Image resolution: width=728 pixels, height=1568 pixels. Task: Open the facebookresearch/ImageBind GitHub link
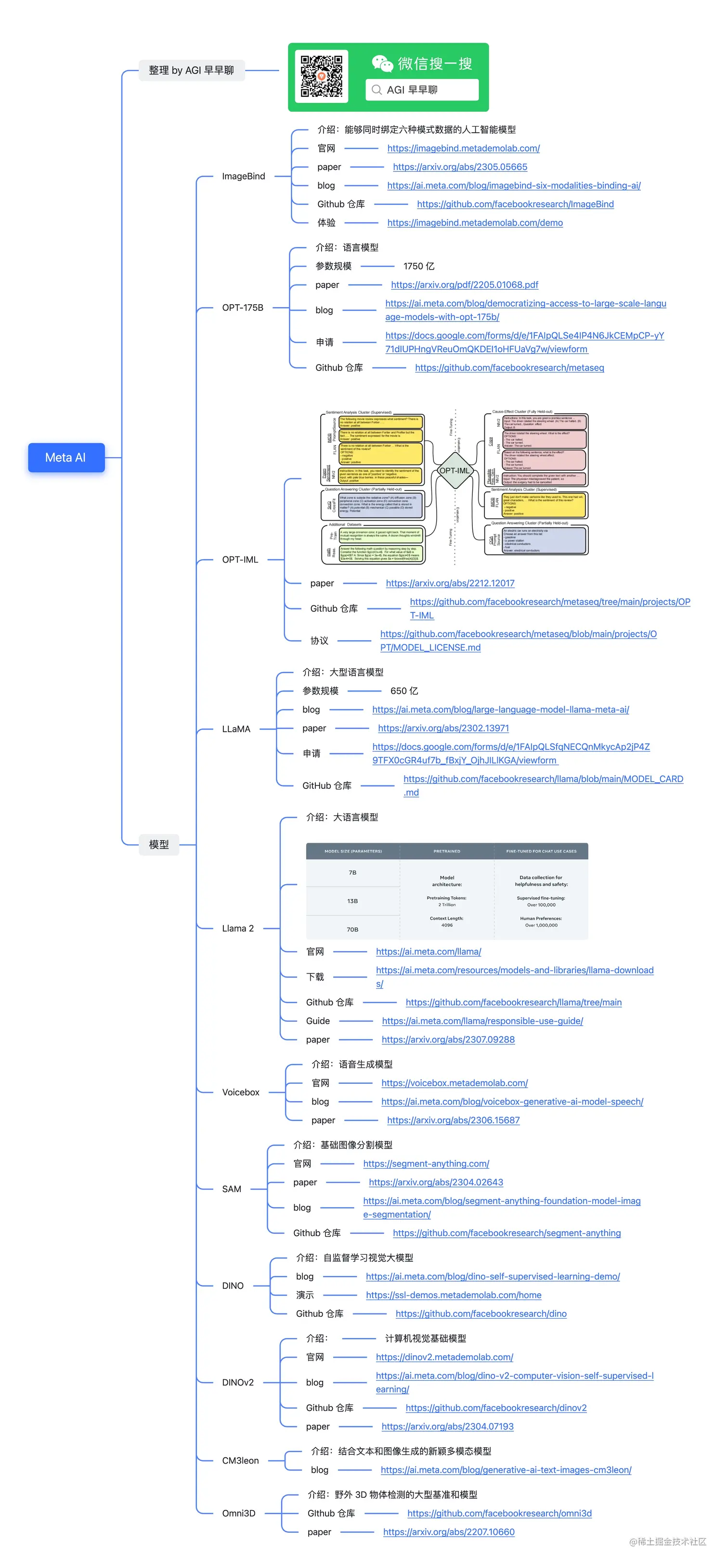coord(515,204)
